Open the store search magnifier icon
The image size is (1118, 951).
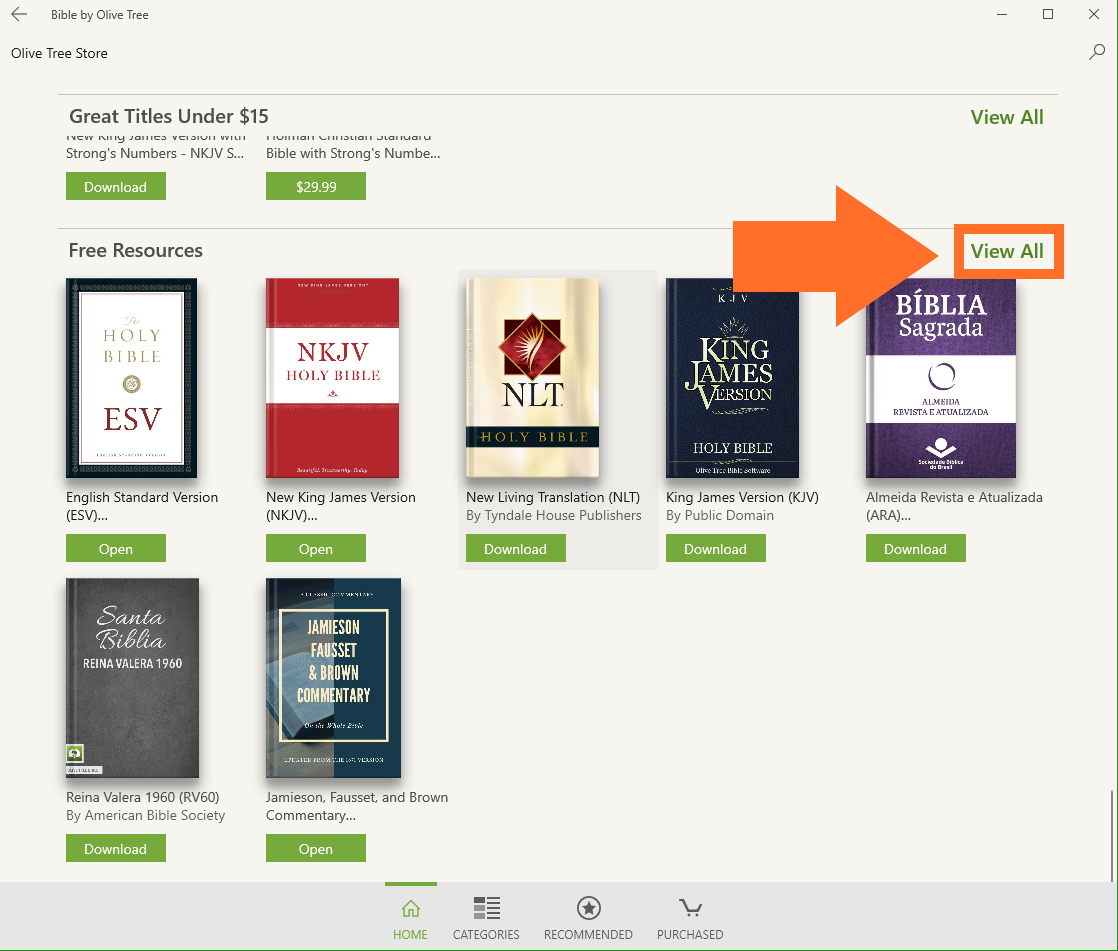click(1097, 53)
